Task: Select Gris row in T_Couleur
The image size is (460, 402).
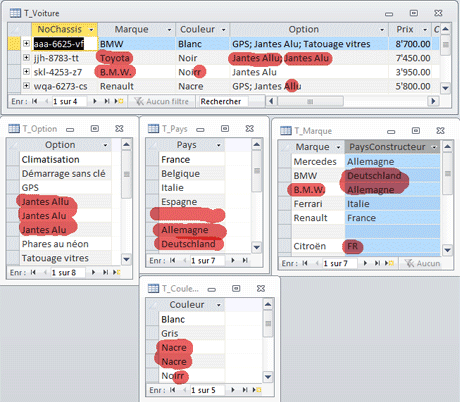Action: point(192,333)
